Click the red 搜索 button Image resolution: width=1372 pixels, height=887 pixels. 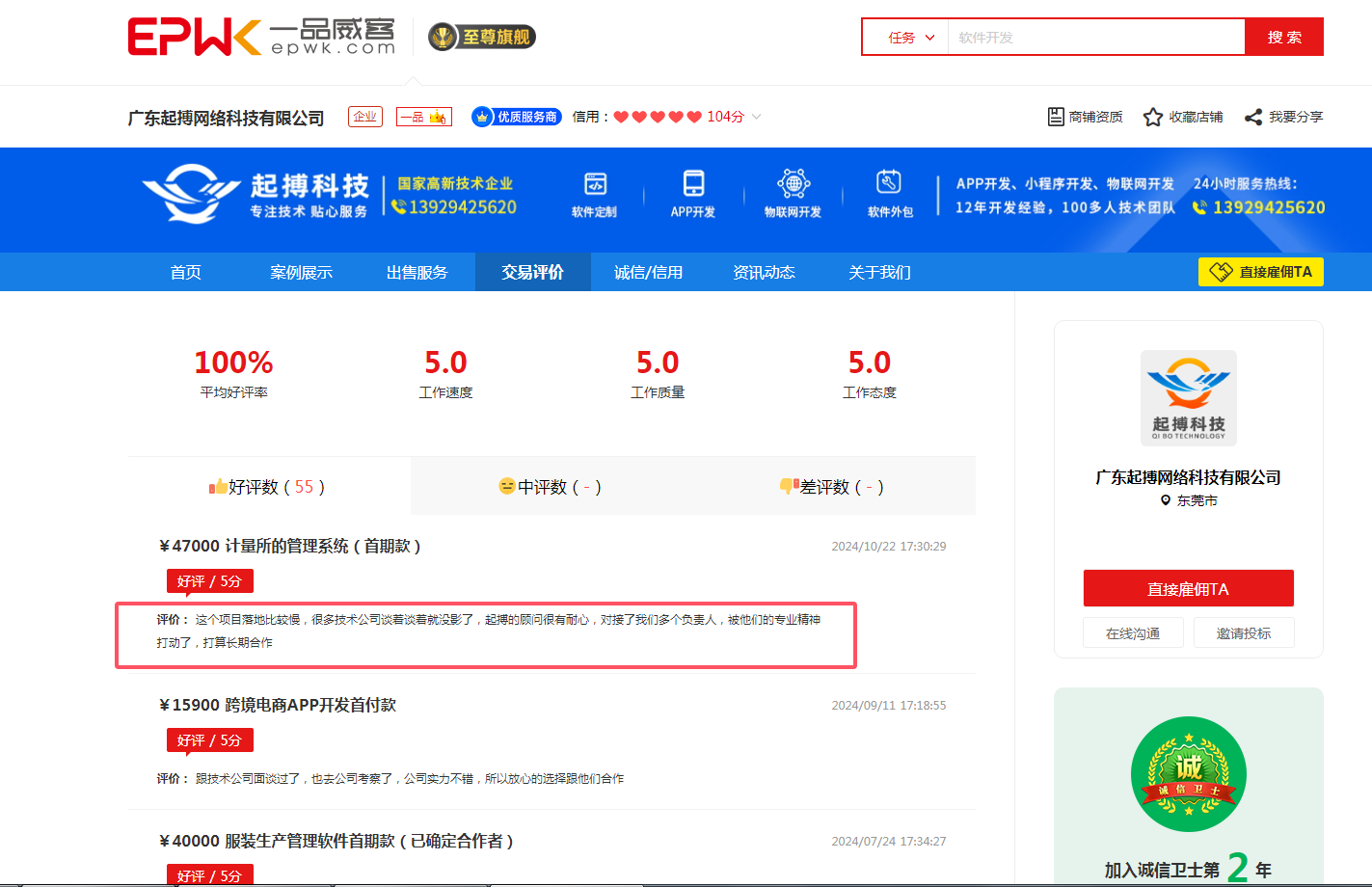point(1284,38)
